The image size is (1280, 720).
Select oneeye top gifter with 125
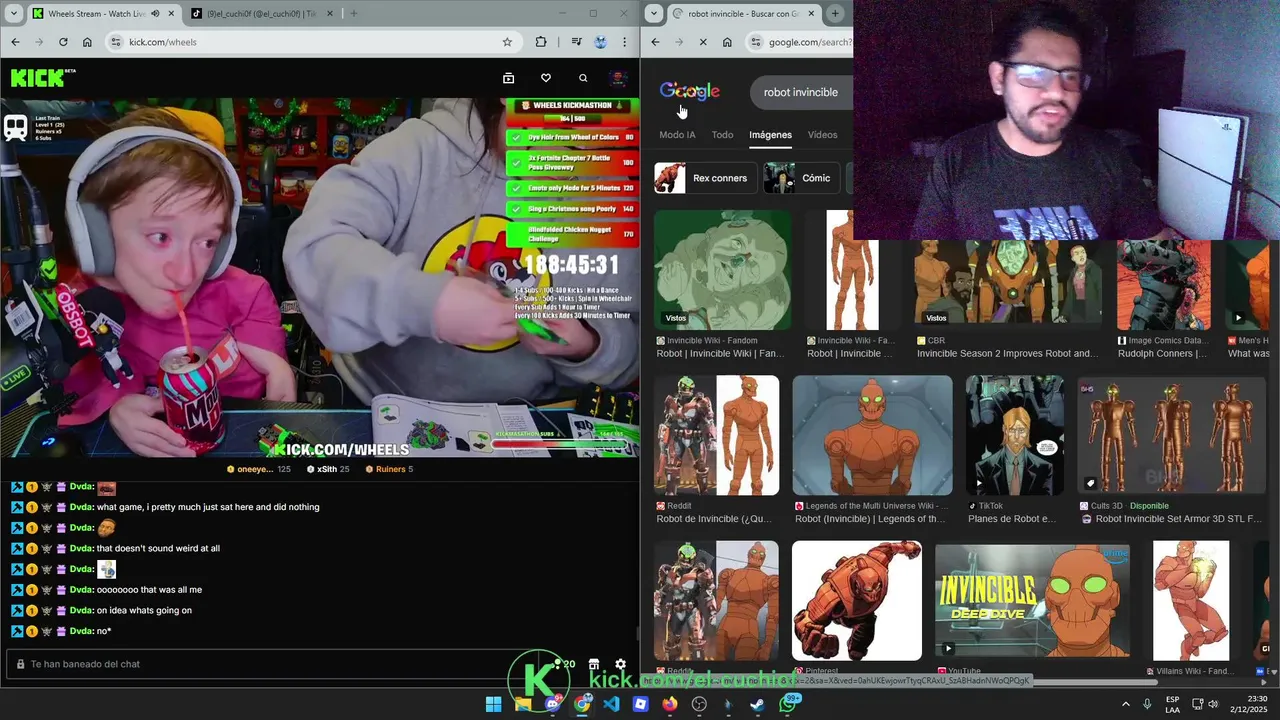(x=258, y=469)
